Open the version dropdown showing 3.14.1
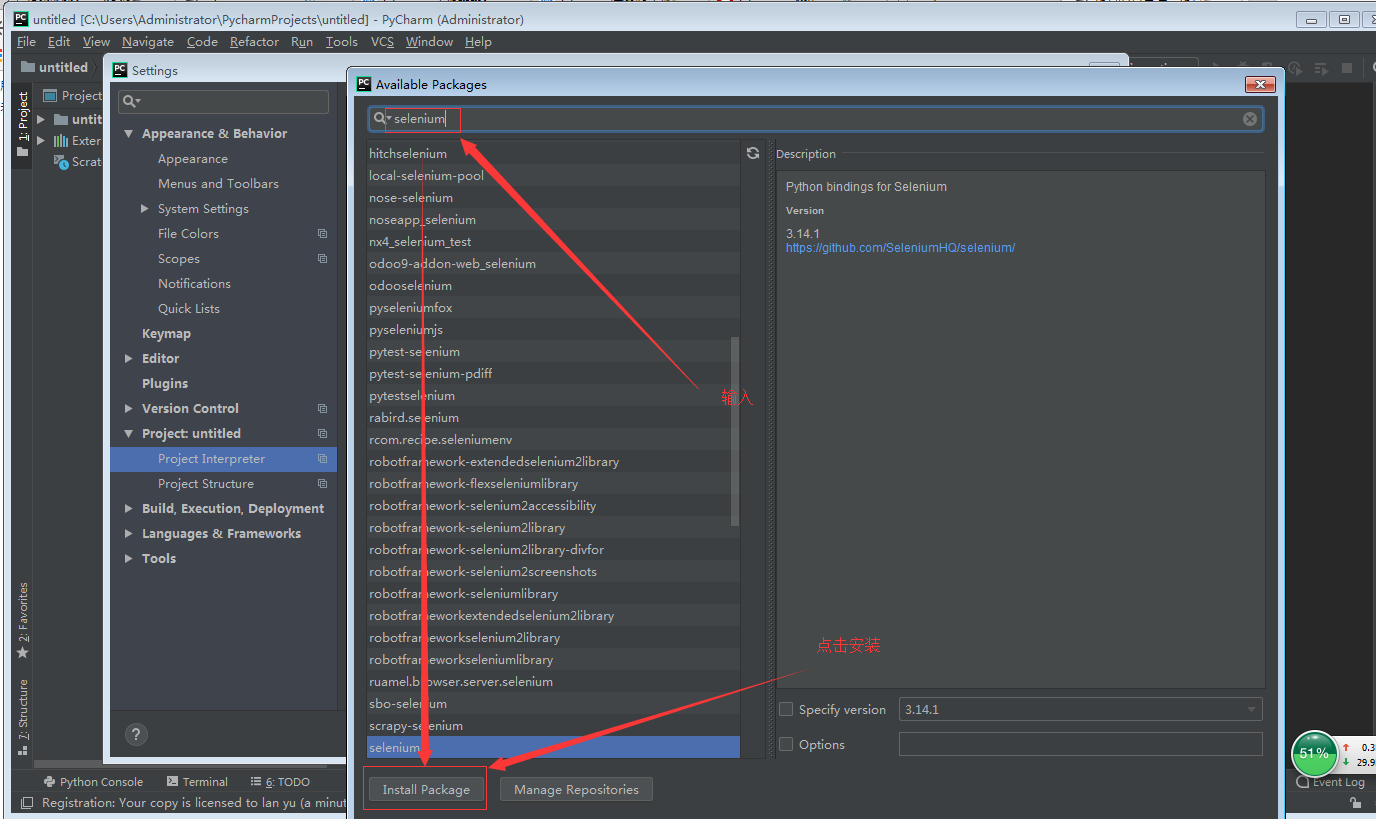Image resolution: width=1376 pixels, height=819 pixels. pyautogui.click(x=1080, y=709)
